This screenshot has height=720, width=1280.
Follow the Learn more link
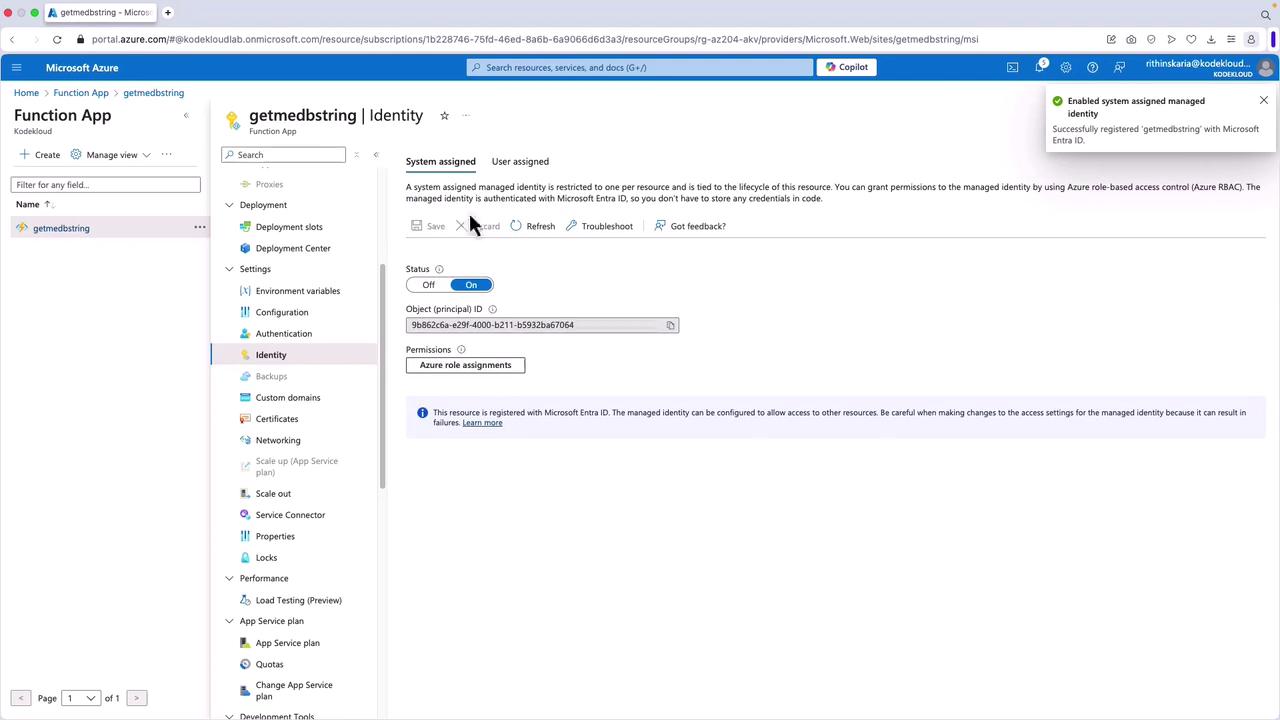[482, 423]
